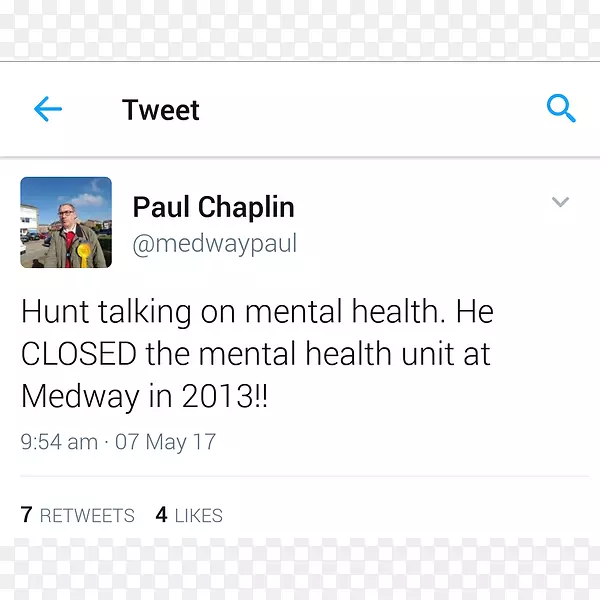Click the 'Medway in 2013!!' line
The image size is (600, 600).
144,396
